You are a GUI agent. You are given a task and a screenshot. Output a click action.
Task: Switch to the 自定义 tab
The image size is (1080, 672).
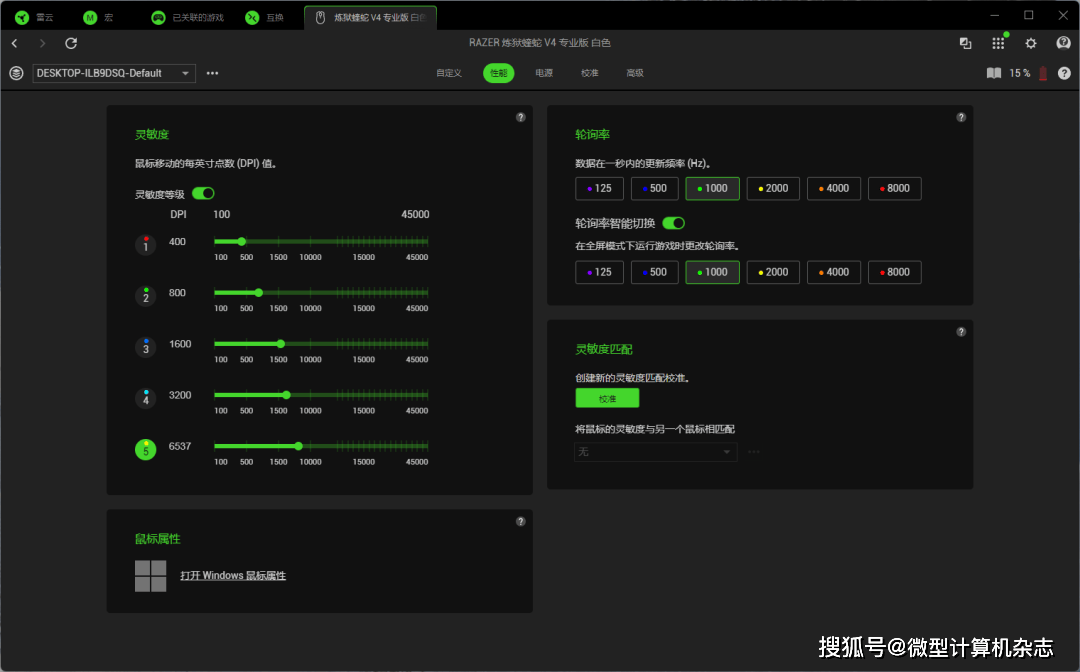click(449, 73)
